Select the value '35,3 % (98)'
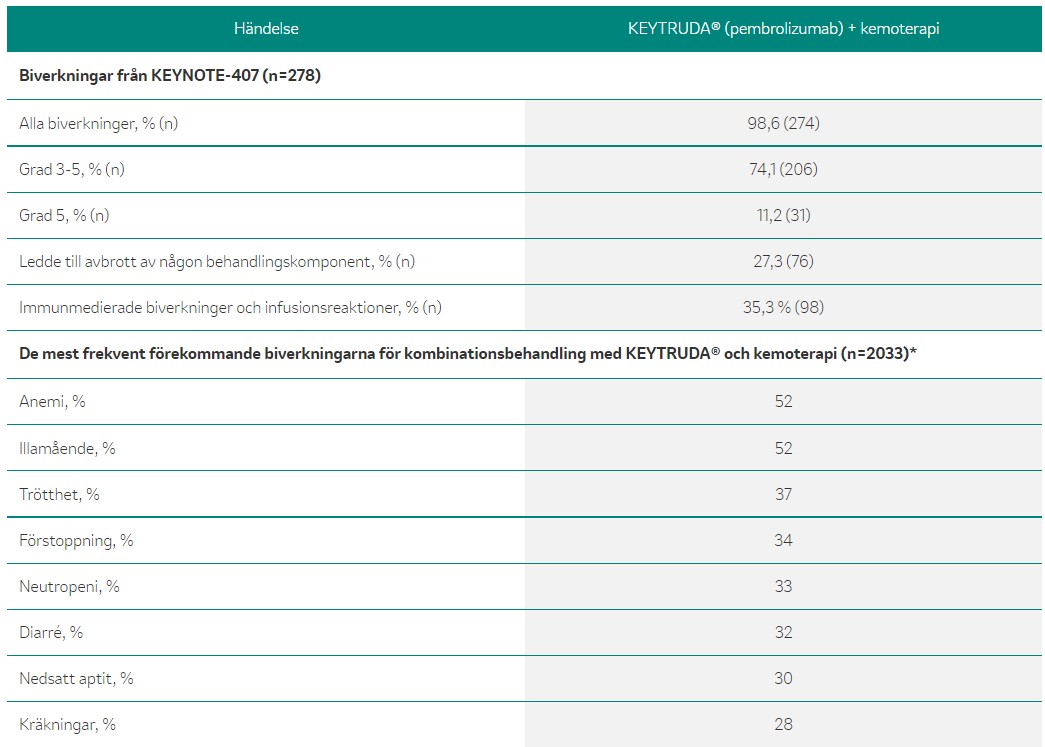Image resolution: width=1045 pixels, height=747 pixels. click(x=783, y=307)
